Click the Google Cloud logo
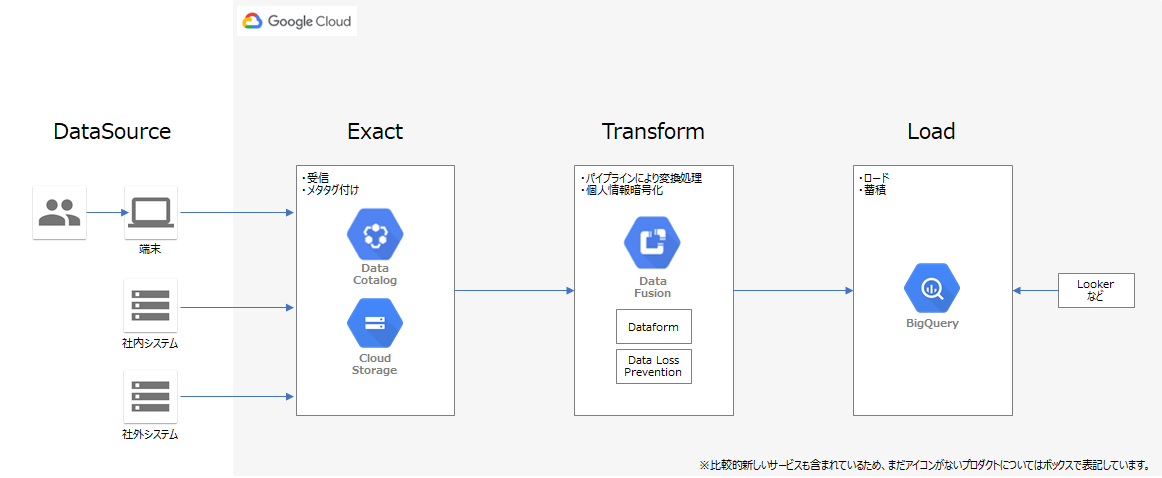This screenshot has height=478, width=1162. (x=297, y=21)
